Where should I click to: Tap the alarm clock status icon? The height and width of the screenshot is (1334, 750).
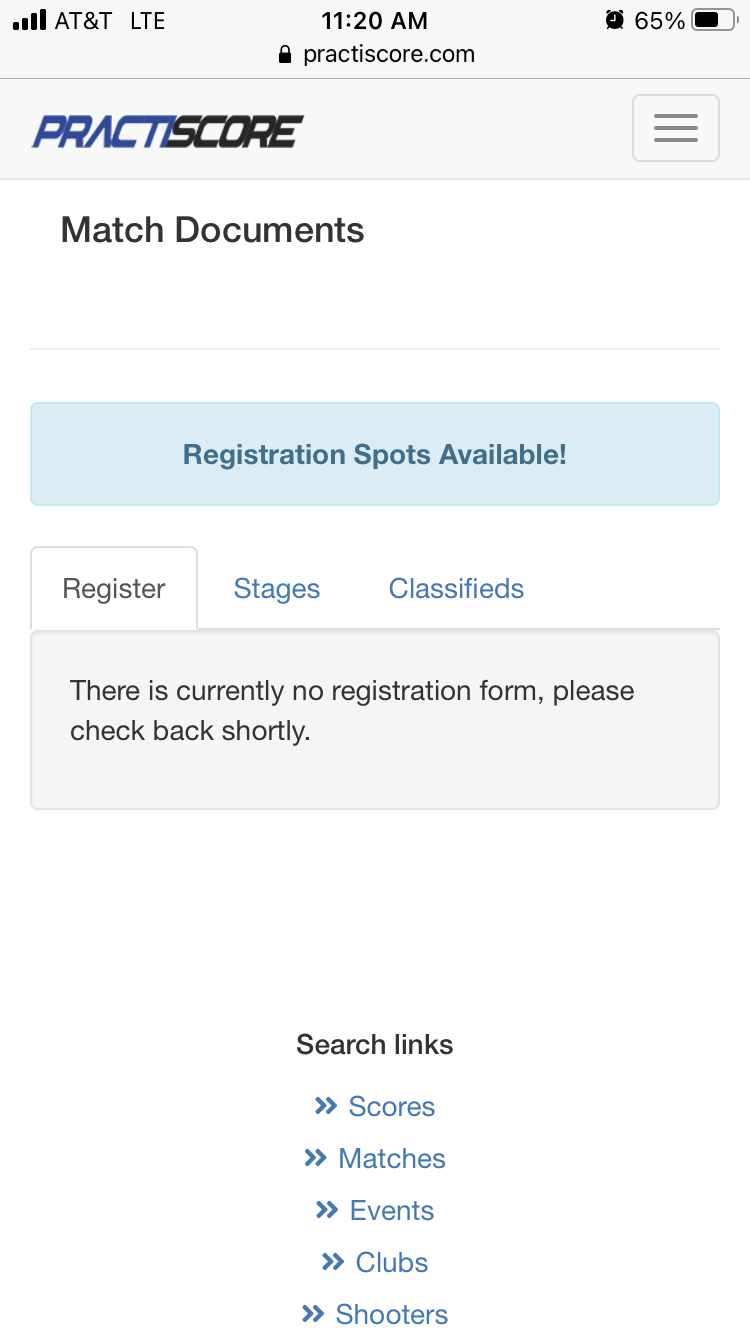point(614,20)
